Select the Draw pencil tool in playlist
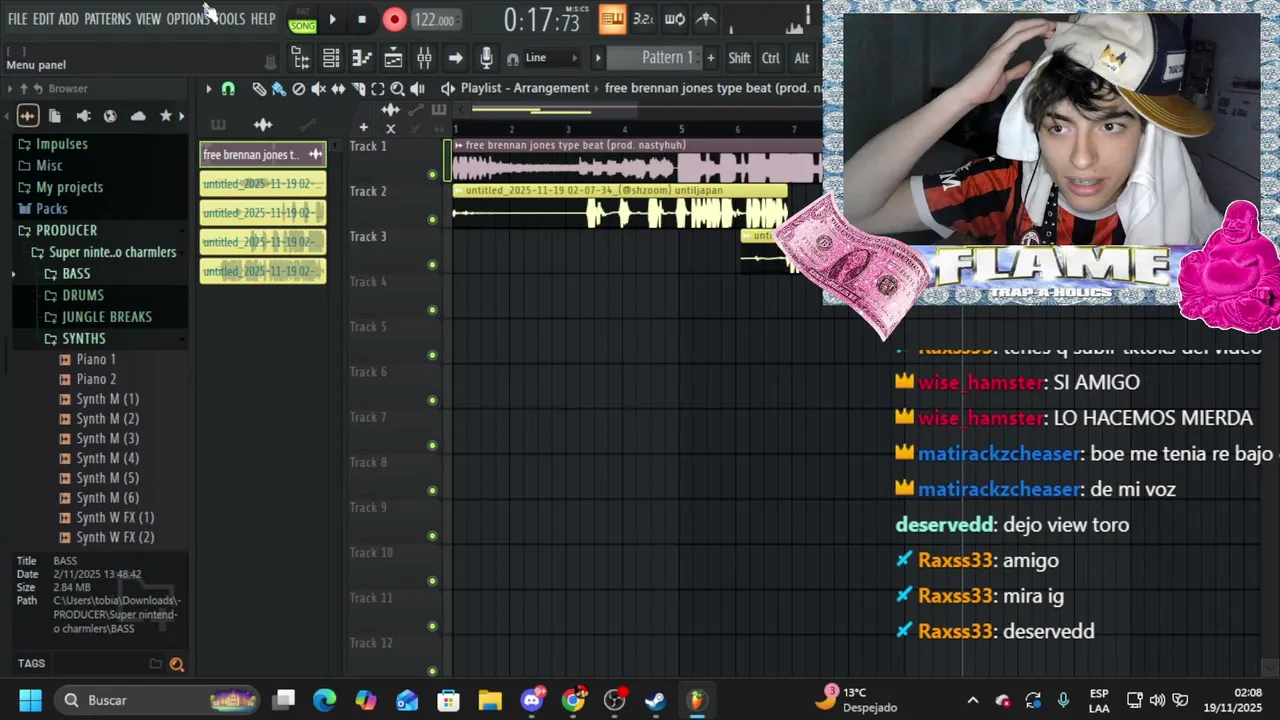This screenshot has height=720, width=1280. click(259, 89)
